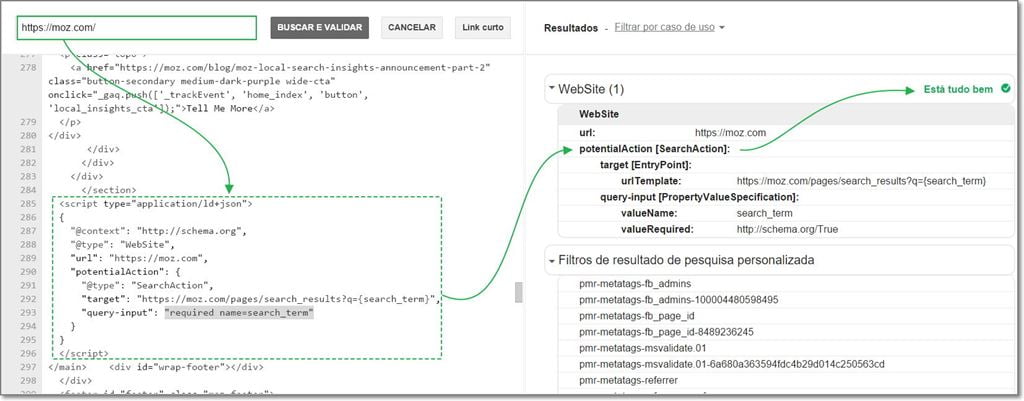This screenshot has height=401, width=1024.
Task: Click the valueName search_term value
Action: click(x=764, y=213)
